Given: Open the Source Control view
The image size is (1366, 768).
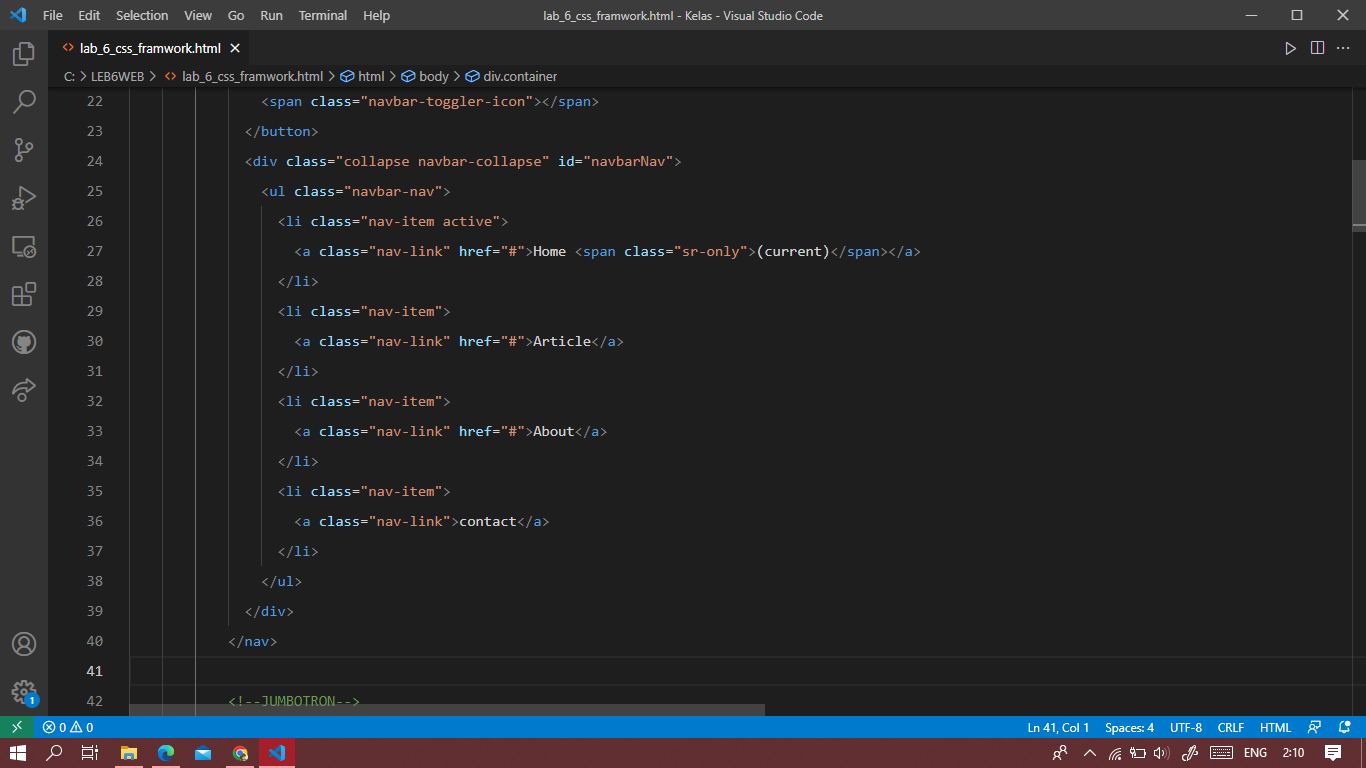Looking at the screenshot, I should pyautogui.click(x=23, y=150).
